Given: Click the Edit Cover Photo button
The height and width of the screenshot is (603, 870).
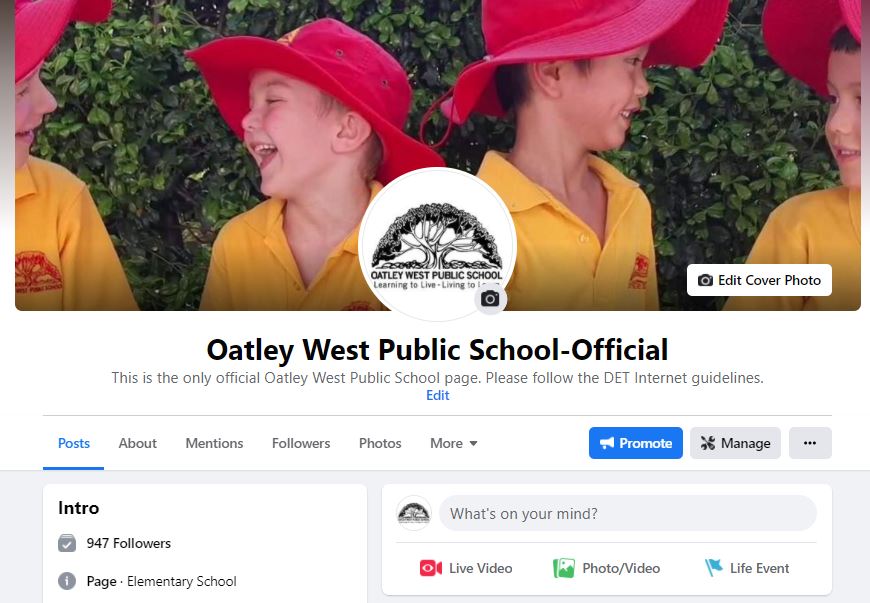Looking at the screenshot, I should [759, 280].
